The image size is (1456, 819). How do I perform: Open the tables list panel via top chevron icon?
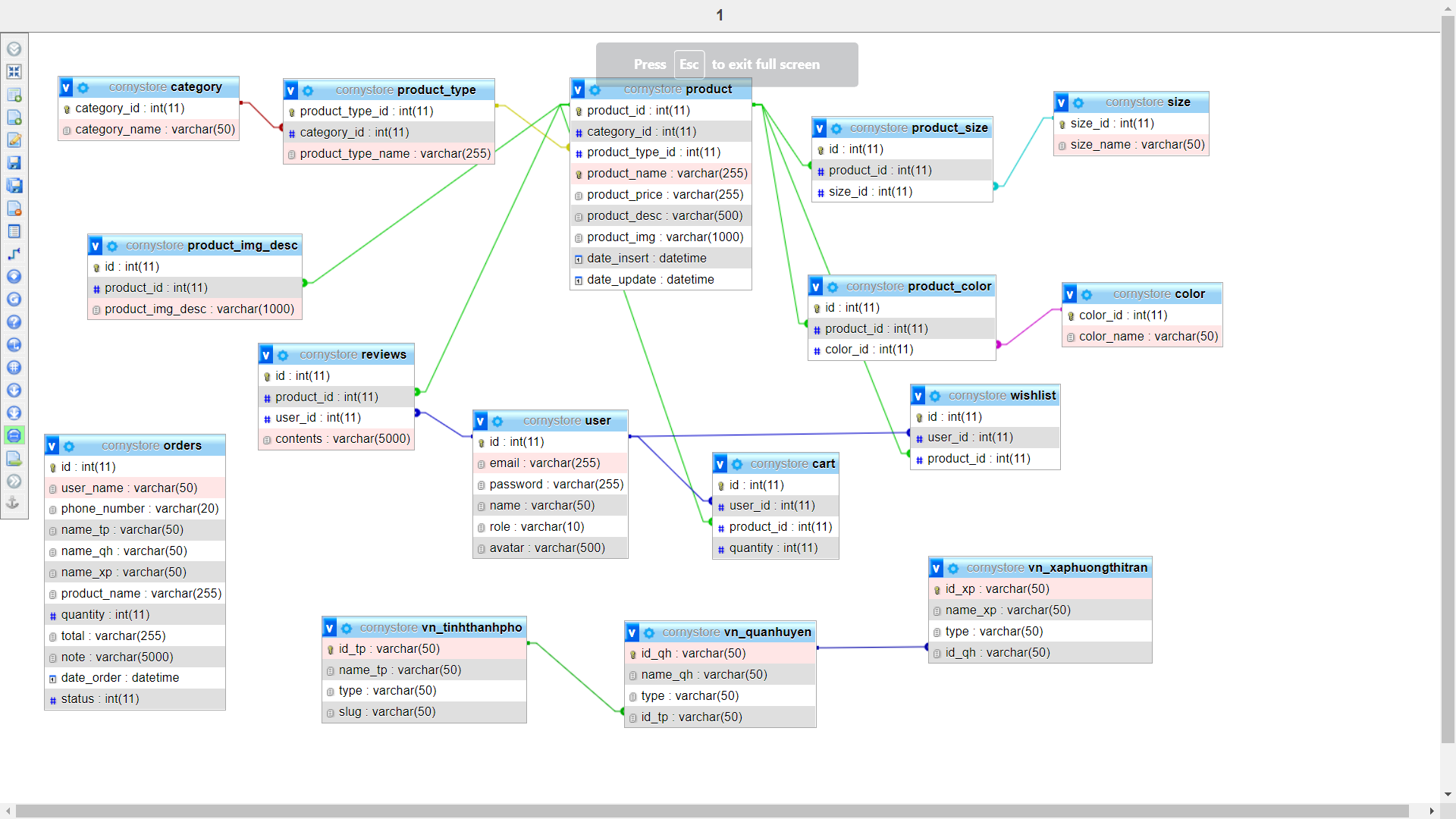(x=14, y=48)
